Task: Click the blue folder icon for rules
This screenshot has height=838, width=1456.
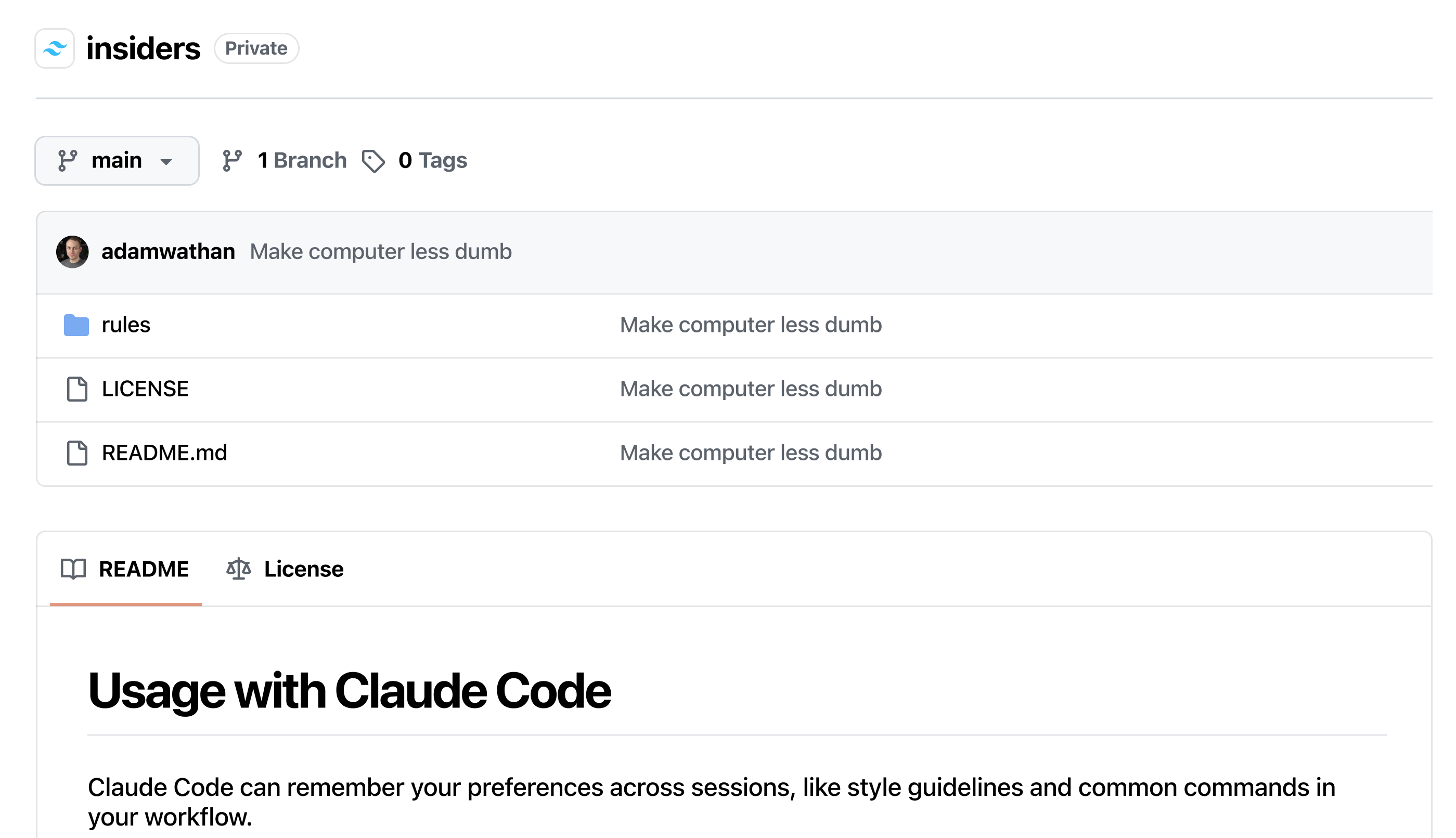Action: pos(75,325)
